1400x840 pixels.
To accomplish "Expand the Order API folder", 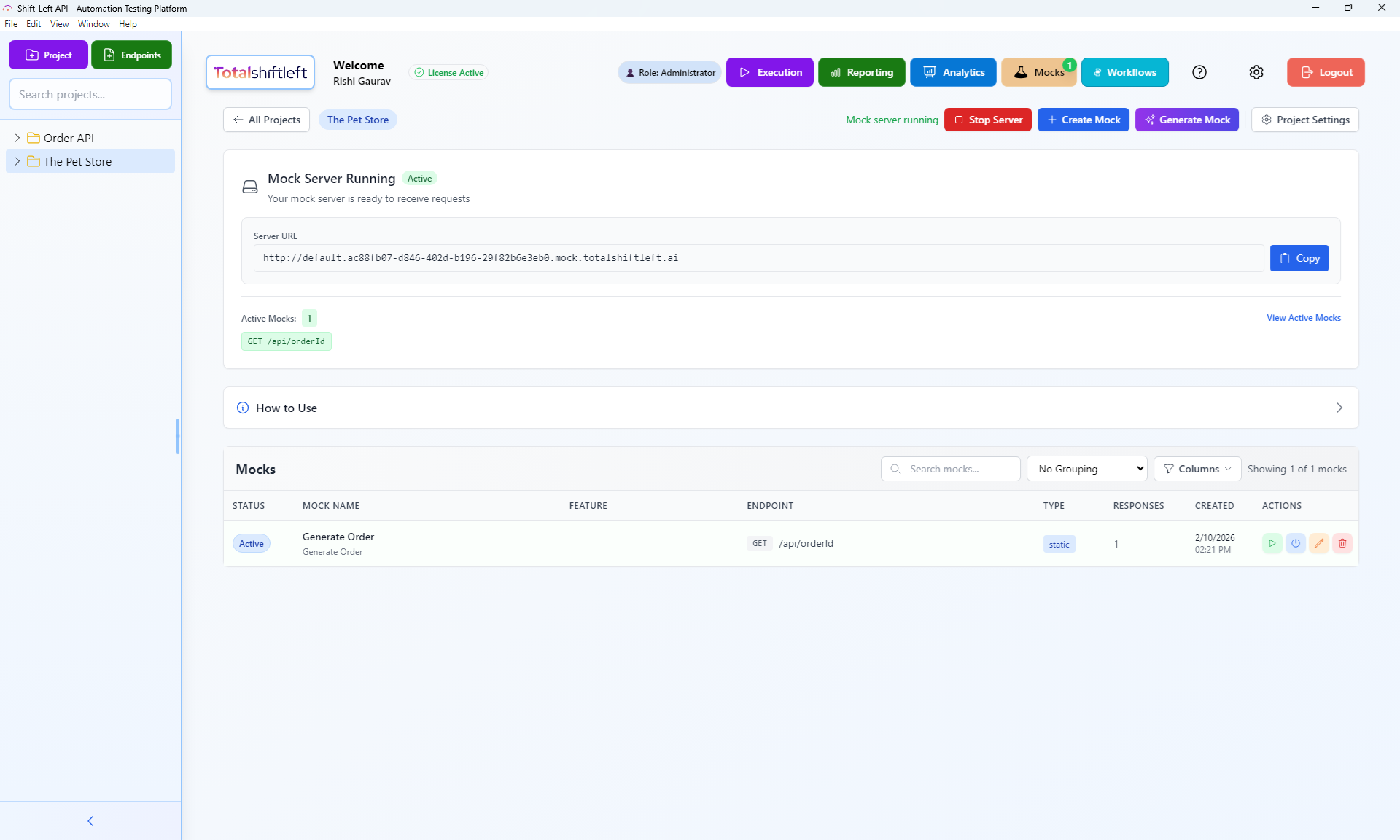I will click(17, 138).
